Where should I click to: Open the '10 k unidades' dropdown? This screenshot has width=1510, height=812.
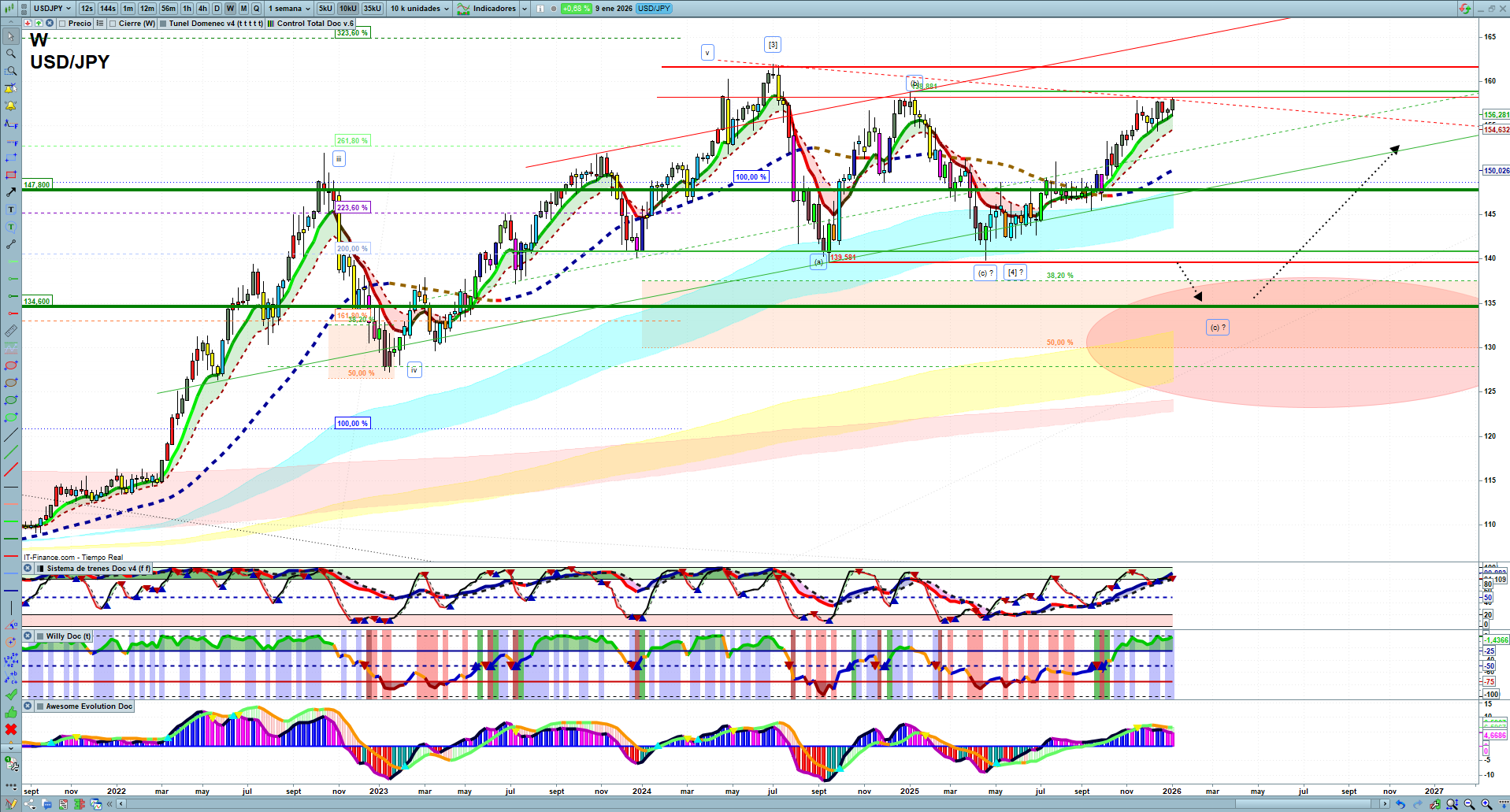click(x=420, y=9)
